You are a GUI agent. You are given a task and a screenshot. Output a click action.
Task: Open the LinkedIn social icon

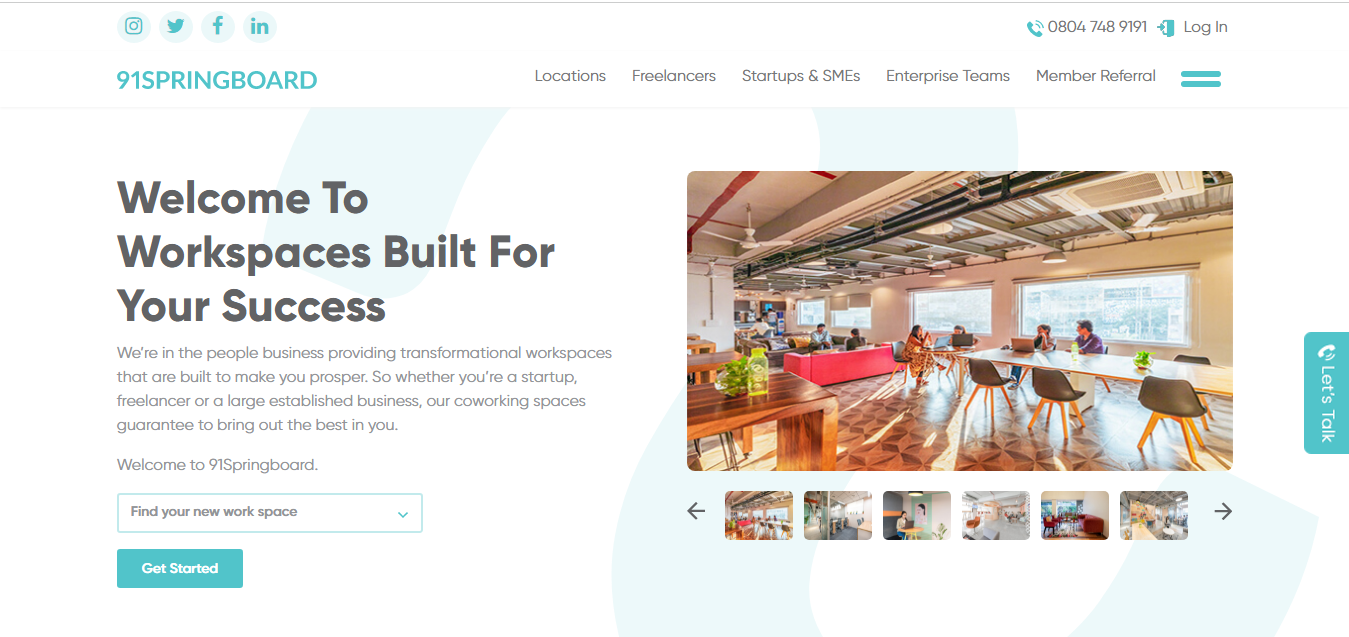(260, 27)
